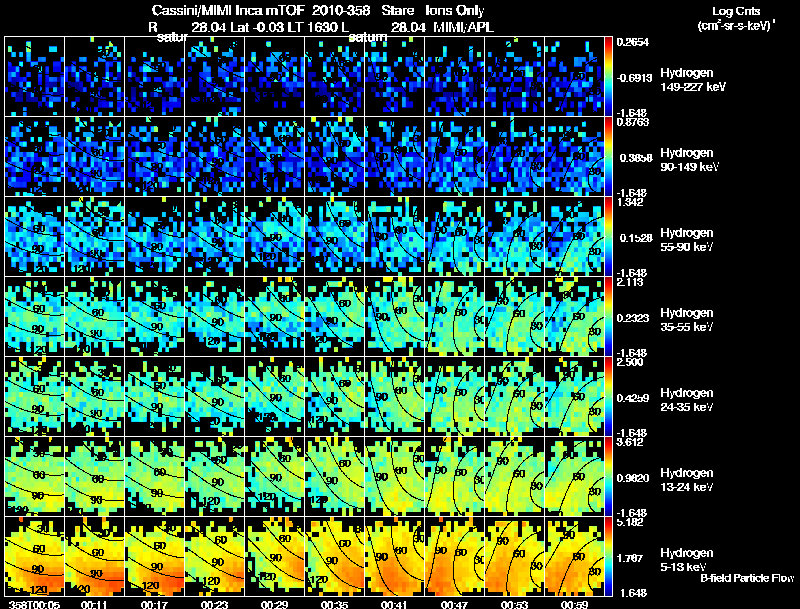Image resolution: width=800 pixels, height=609 pixels.
Task: Click the color bar for Hydrogen 55-90 keV
Action: click(608, 236)
